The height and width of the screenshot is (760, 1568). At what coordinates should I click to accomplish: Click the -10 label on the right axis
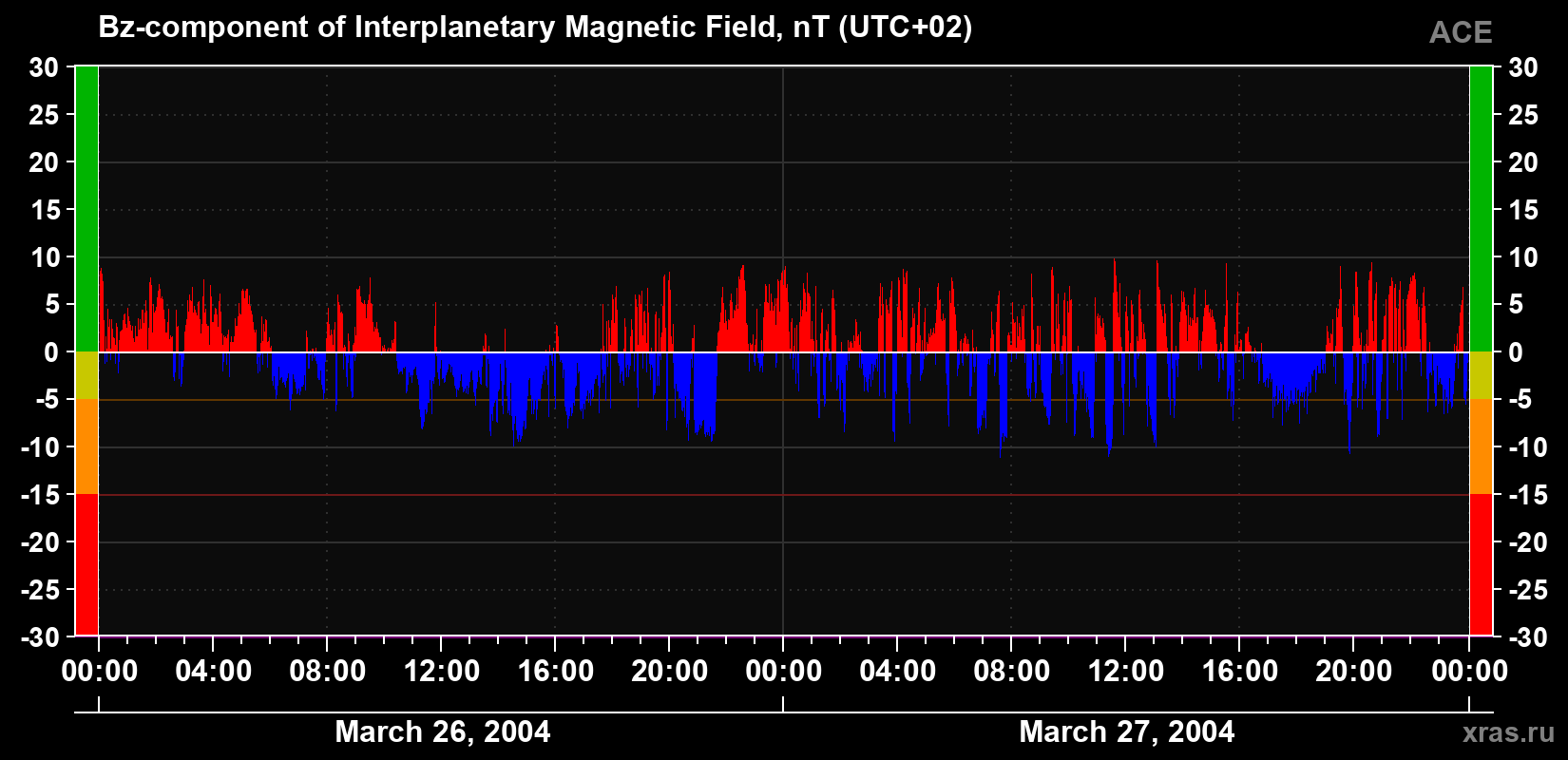point(1528,447)
